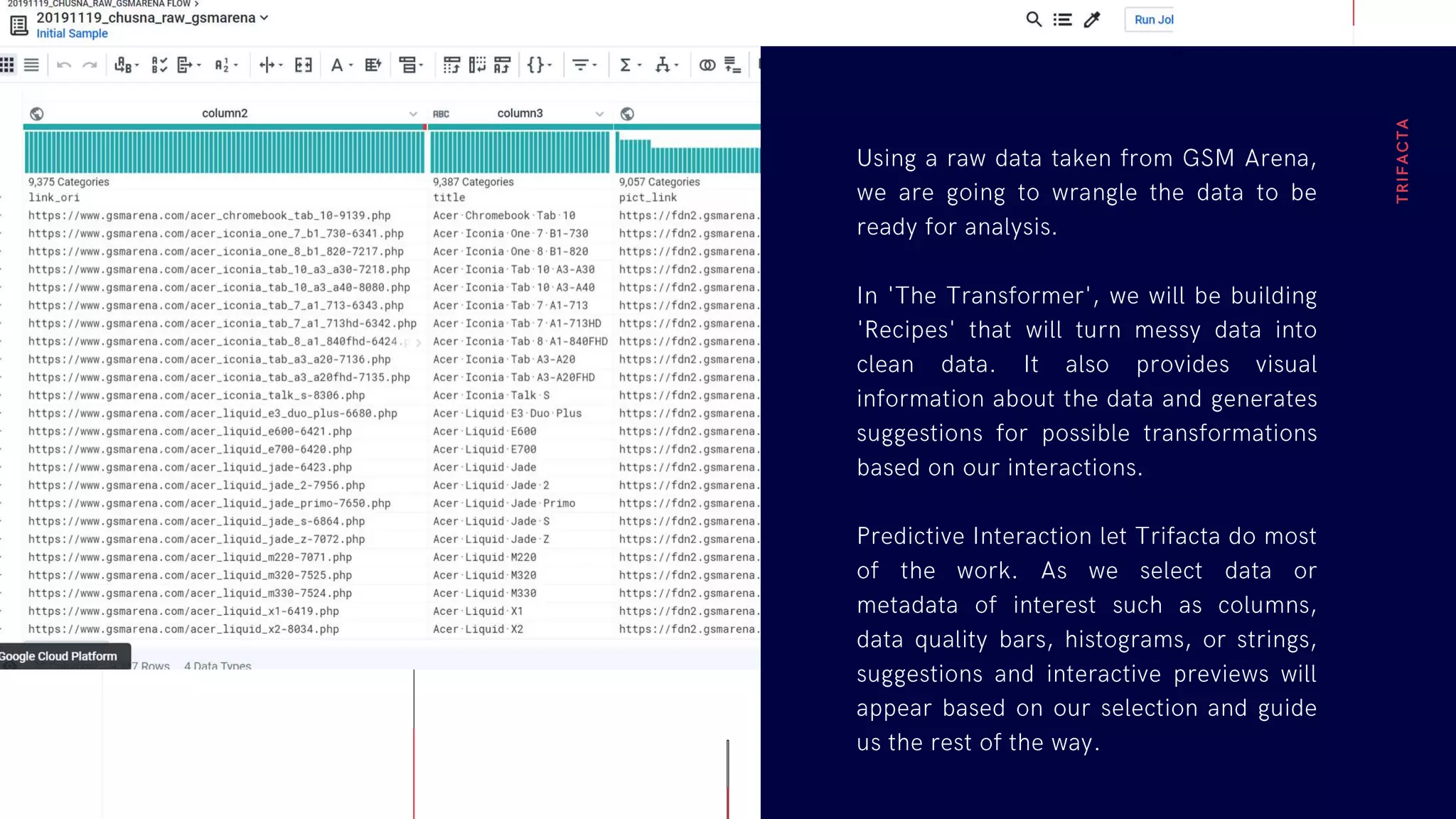Open the window functions hierarchy tool
The height and width of the screenshot is (819, 1456).
pos(663,65)
